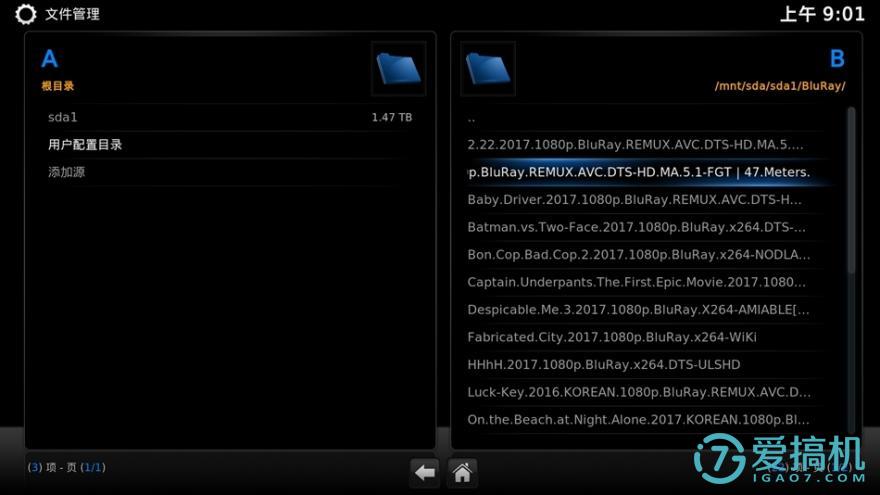Select On.the.Beach.at.Night.Alone entry

(640, 420)
